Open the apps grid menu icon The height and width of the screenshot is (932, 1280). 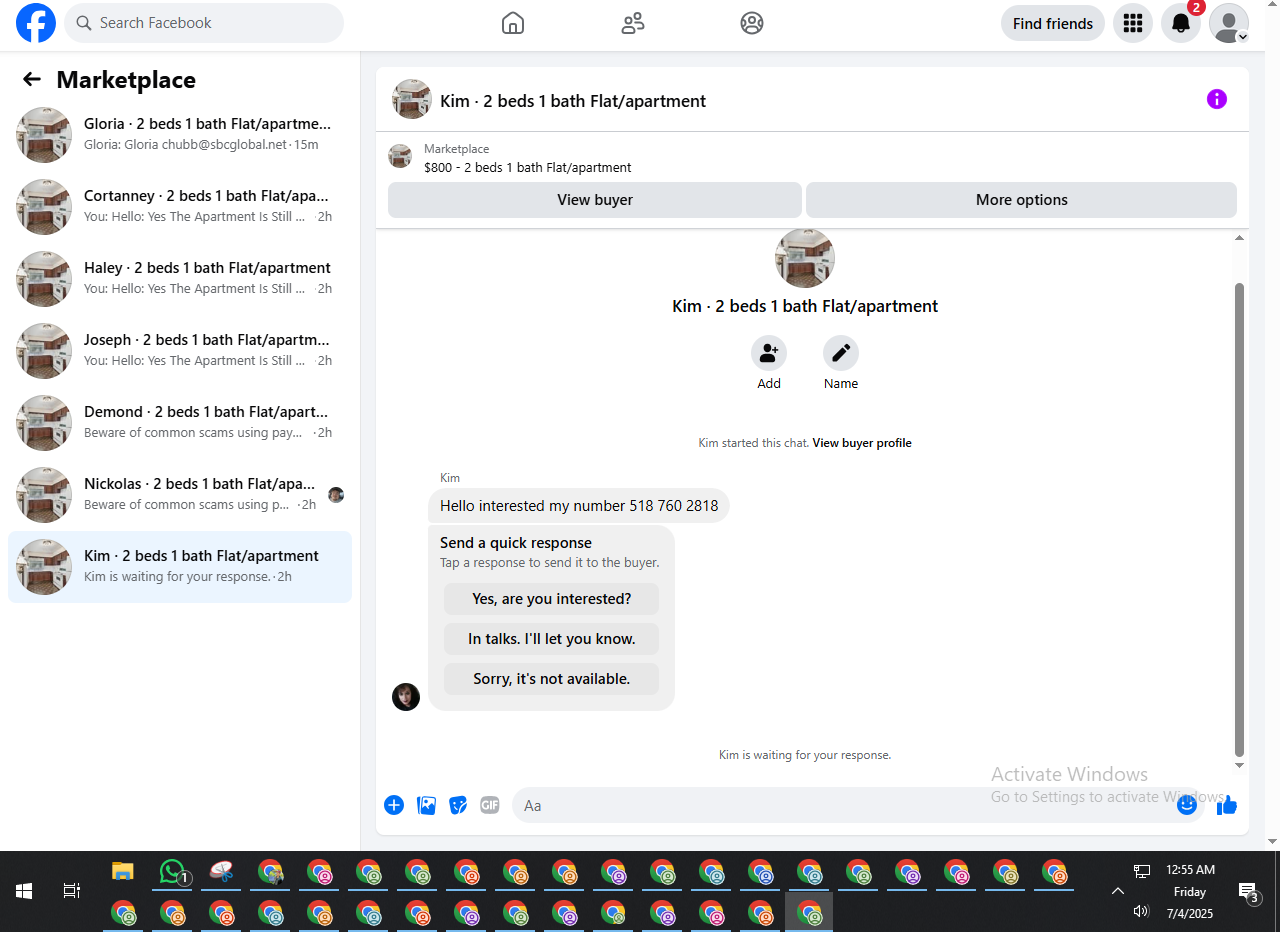pos(1133,23)
